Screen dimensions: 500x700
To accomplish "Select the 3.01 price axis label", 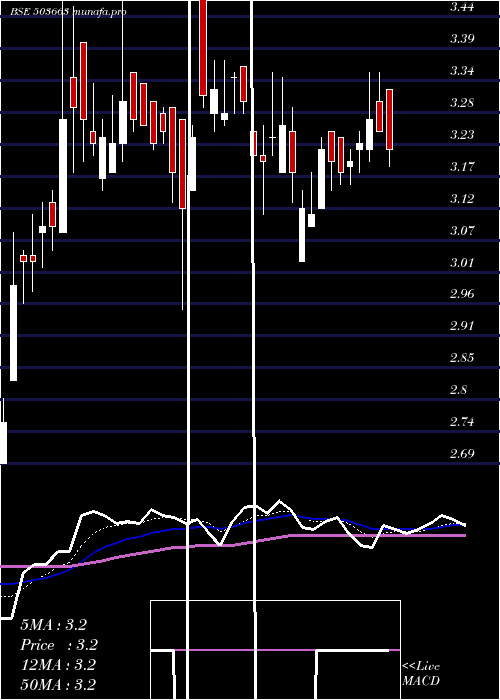I will click(462, 262).
